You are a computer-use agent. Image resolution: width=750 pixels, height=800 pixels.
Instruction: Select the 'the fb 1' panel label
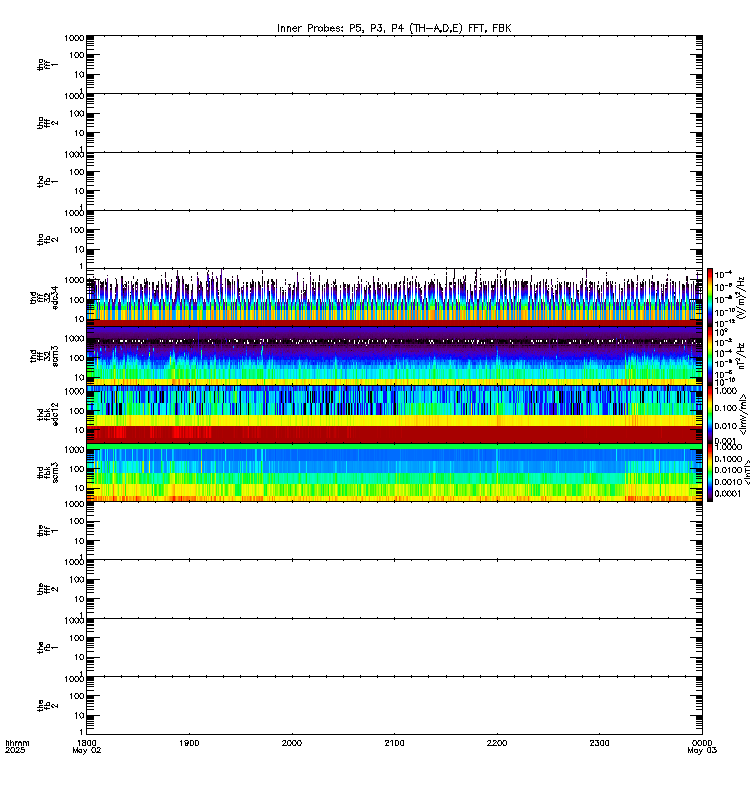(x=47, y=647)
